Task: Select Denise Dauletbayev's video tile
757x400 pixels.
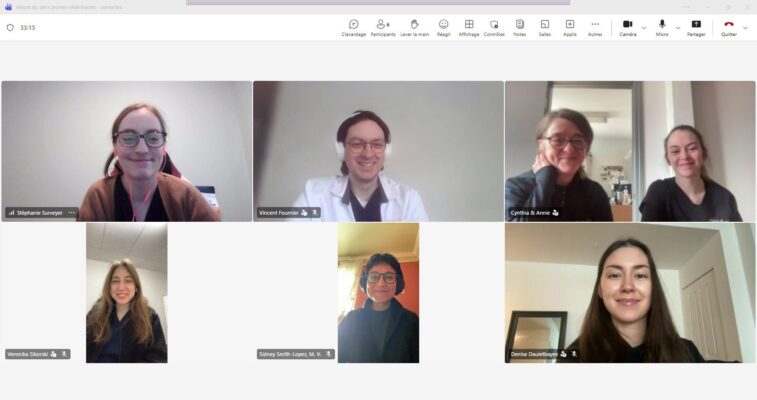Action: pyautogui.click(x=630, y=292)
